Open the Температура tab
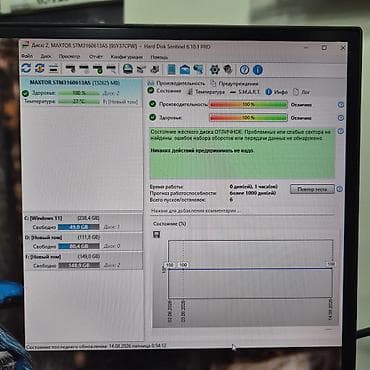This screenshot has width=370, height=370. coord(206,92)
